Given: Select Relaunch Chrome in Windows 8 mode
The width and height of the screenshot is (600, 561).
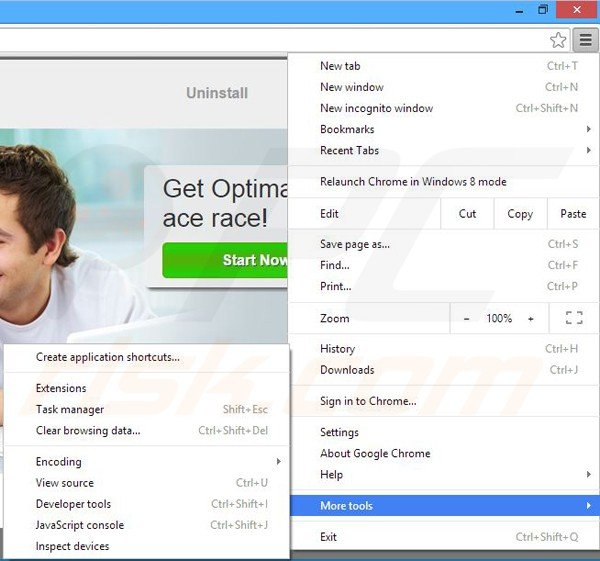Looking at the screenshot, I should coord(444,182).
